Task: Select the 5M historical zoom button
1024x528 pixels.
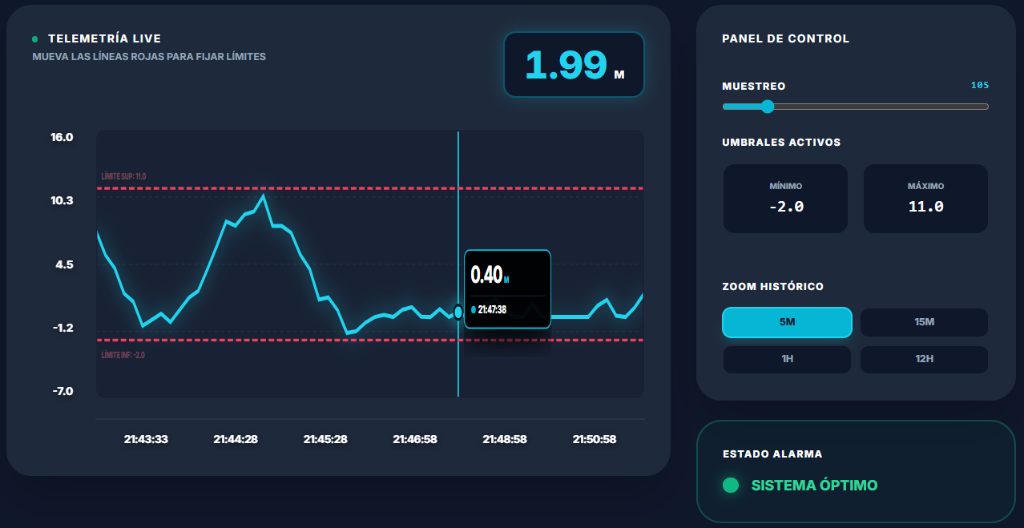Action: coord(786,322)
